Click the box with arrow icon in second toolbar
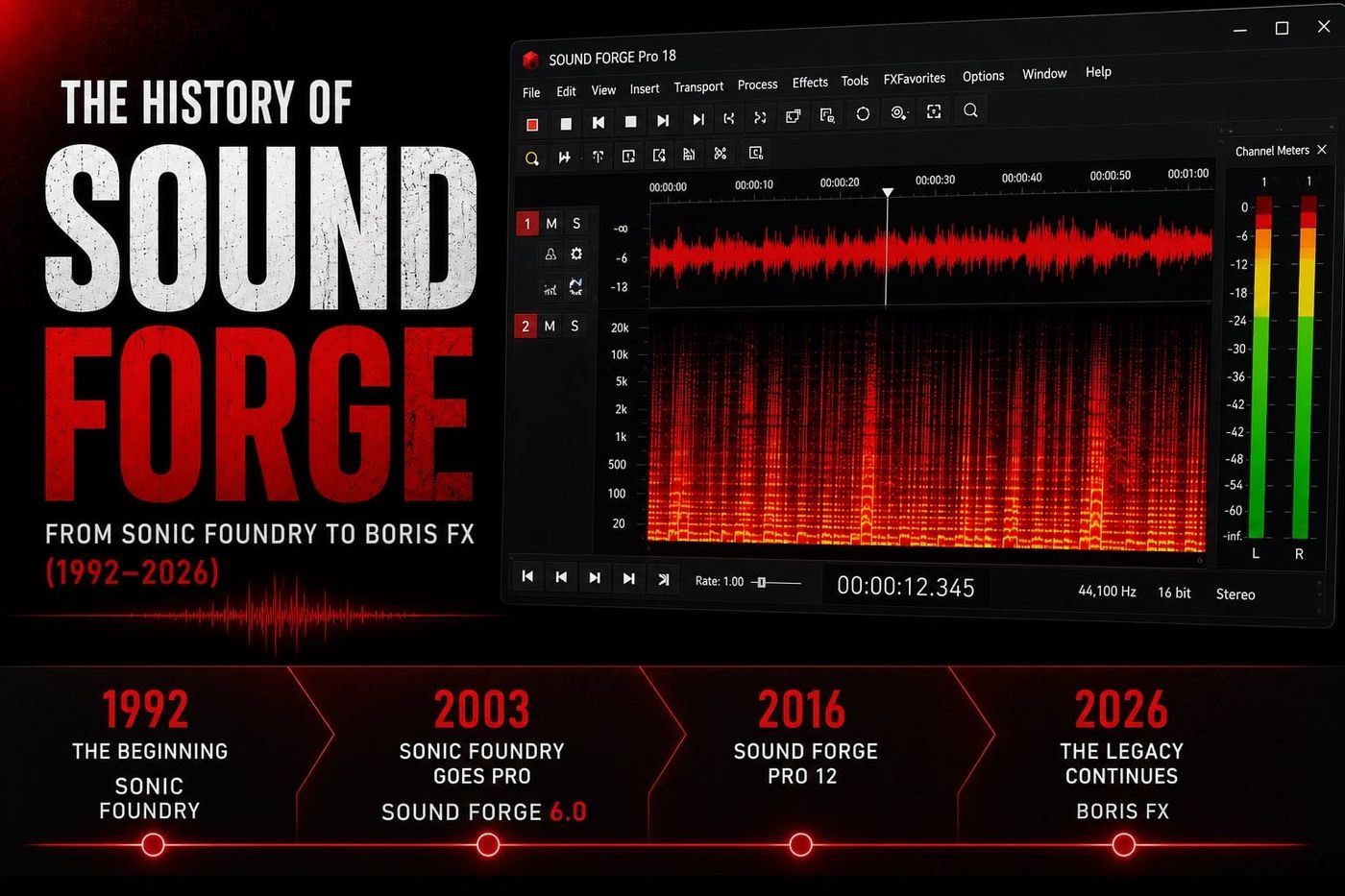Screen dimensions: 1345x896 click(x=659, y=155)
